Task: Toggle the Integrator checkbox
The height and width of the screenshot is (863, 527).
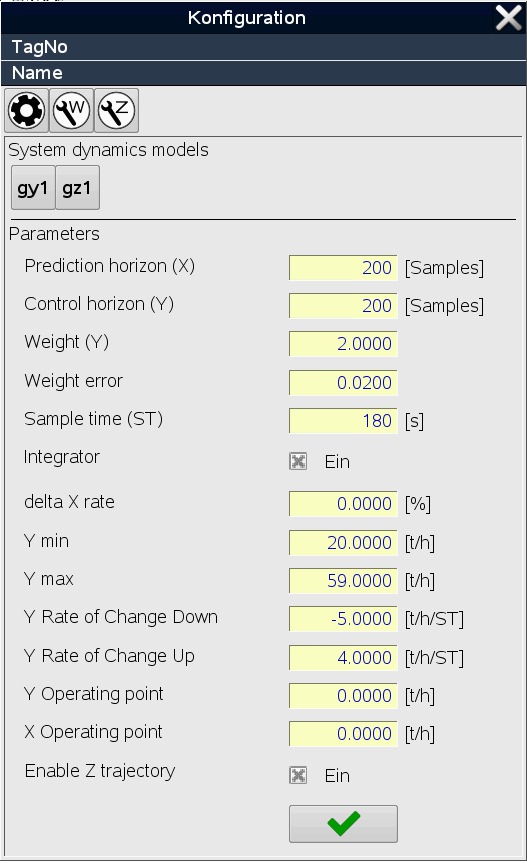Action: tap(298, 461)
